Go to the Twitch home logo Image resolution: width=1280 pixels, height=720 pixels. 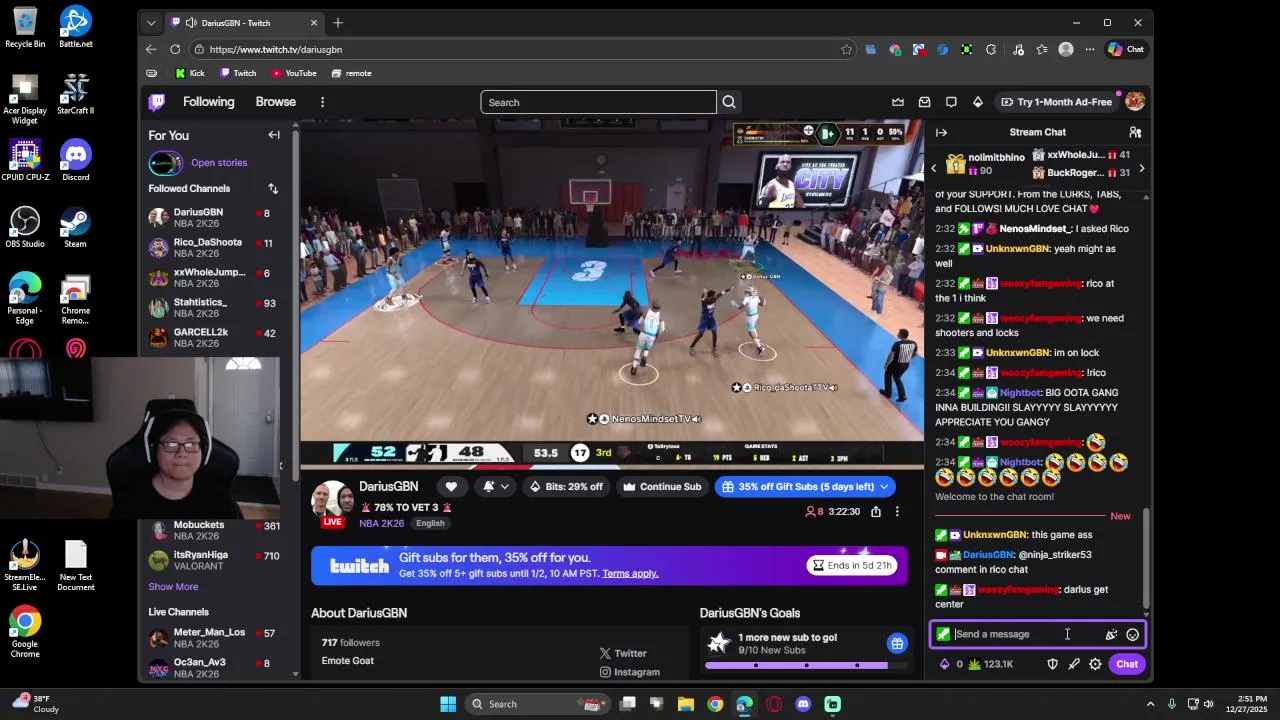(157, 102)
